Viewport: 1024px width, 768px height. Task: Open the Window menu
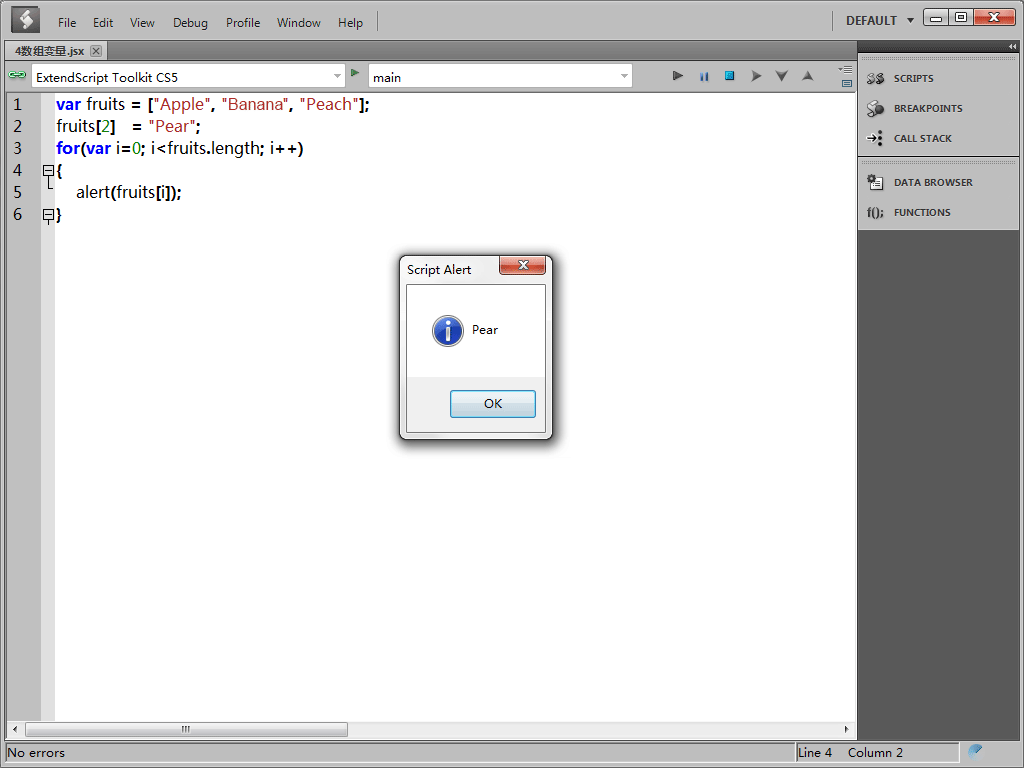tap(298, 23)
